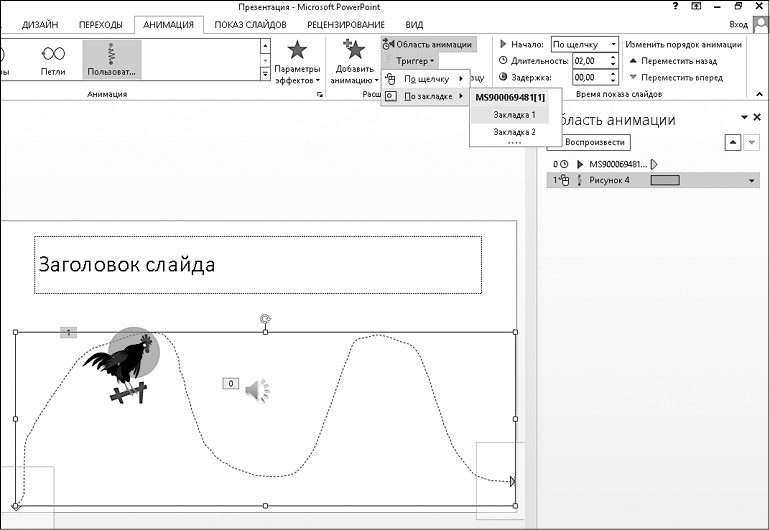
Task: Select the Пользовательский path animation
Action: (x=111, y=59)
